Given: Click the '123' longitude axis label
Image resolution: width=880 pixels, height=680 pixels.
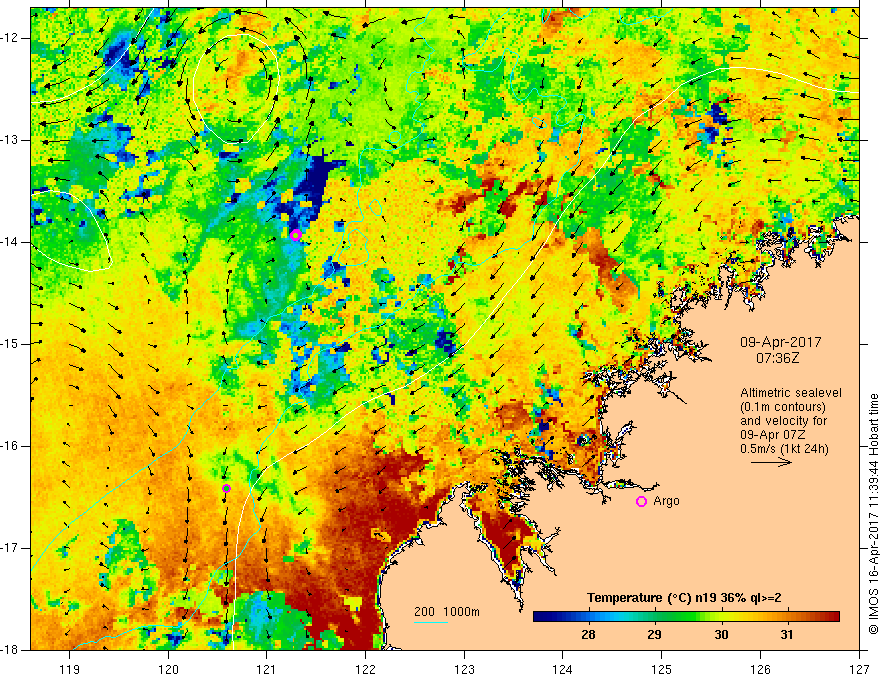Looking at the screenshot, I should pyautogui.click(x=464, y=669).
